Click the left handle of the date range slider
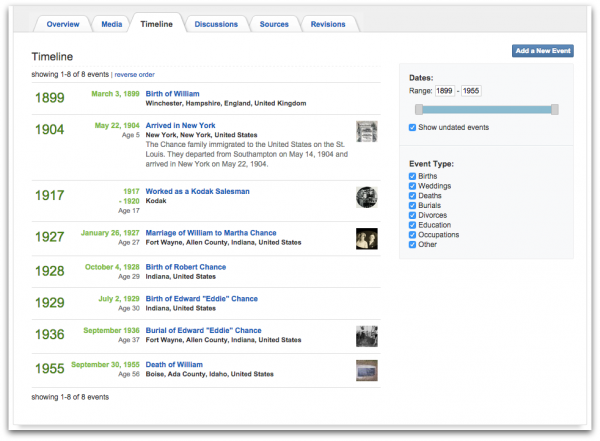Image resolution: width=600 pixels, height=441 pixels. coord(419,109)
